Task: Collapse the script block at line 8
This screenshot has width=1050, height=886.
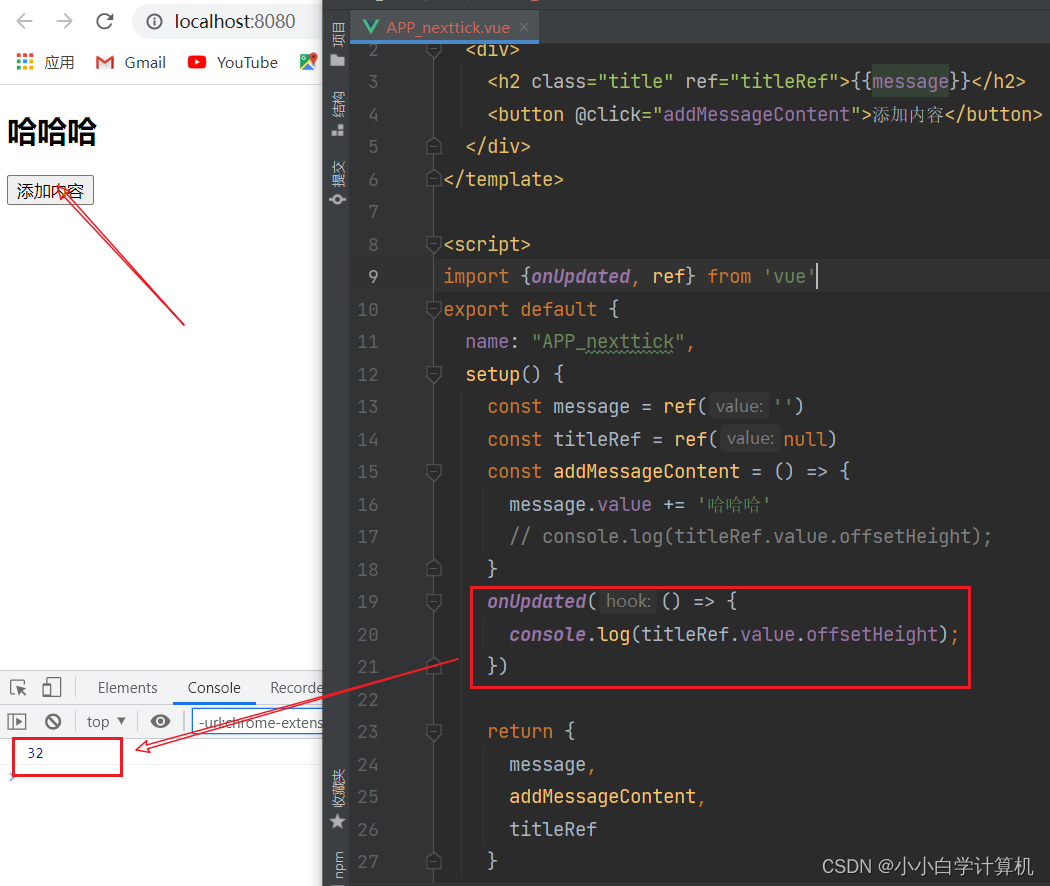Action: pyautogui.click(x=434, y=244)
